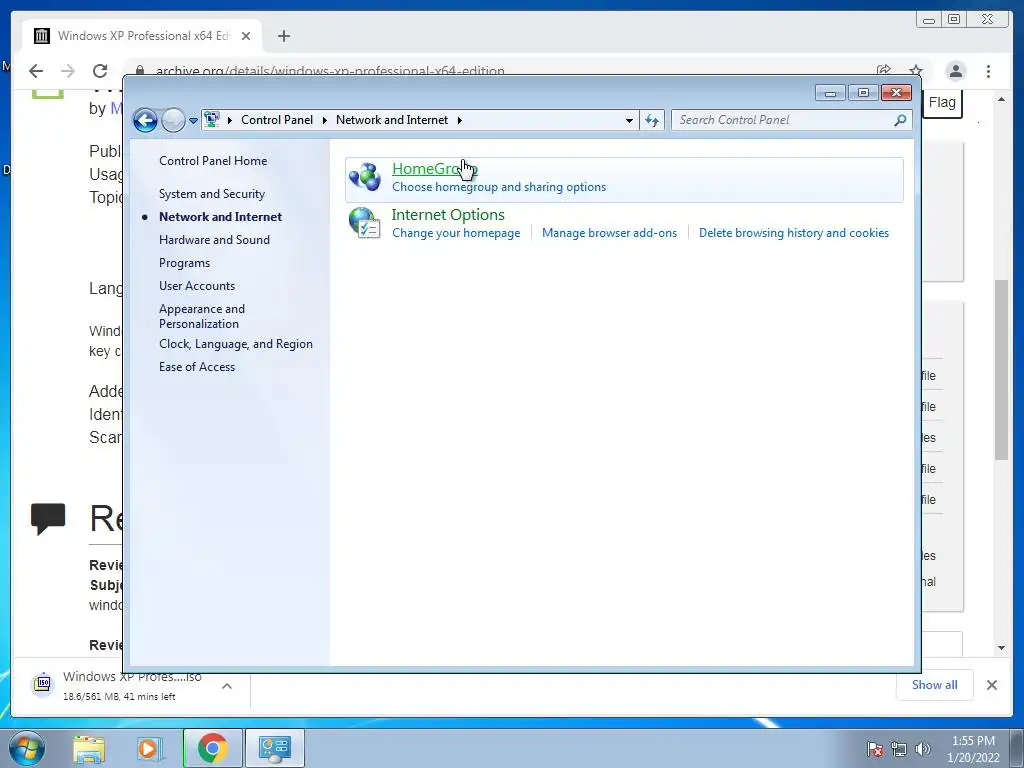Image resolution: width=1024 pixels, height=768 pixels.
Task: Share this page from Chrome toolbar
Action: click(884, 70)
